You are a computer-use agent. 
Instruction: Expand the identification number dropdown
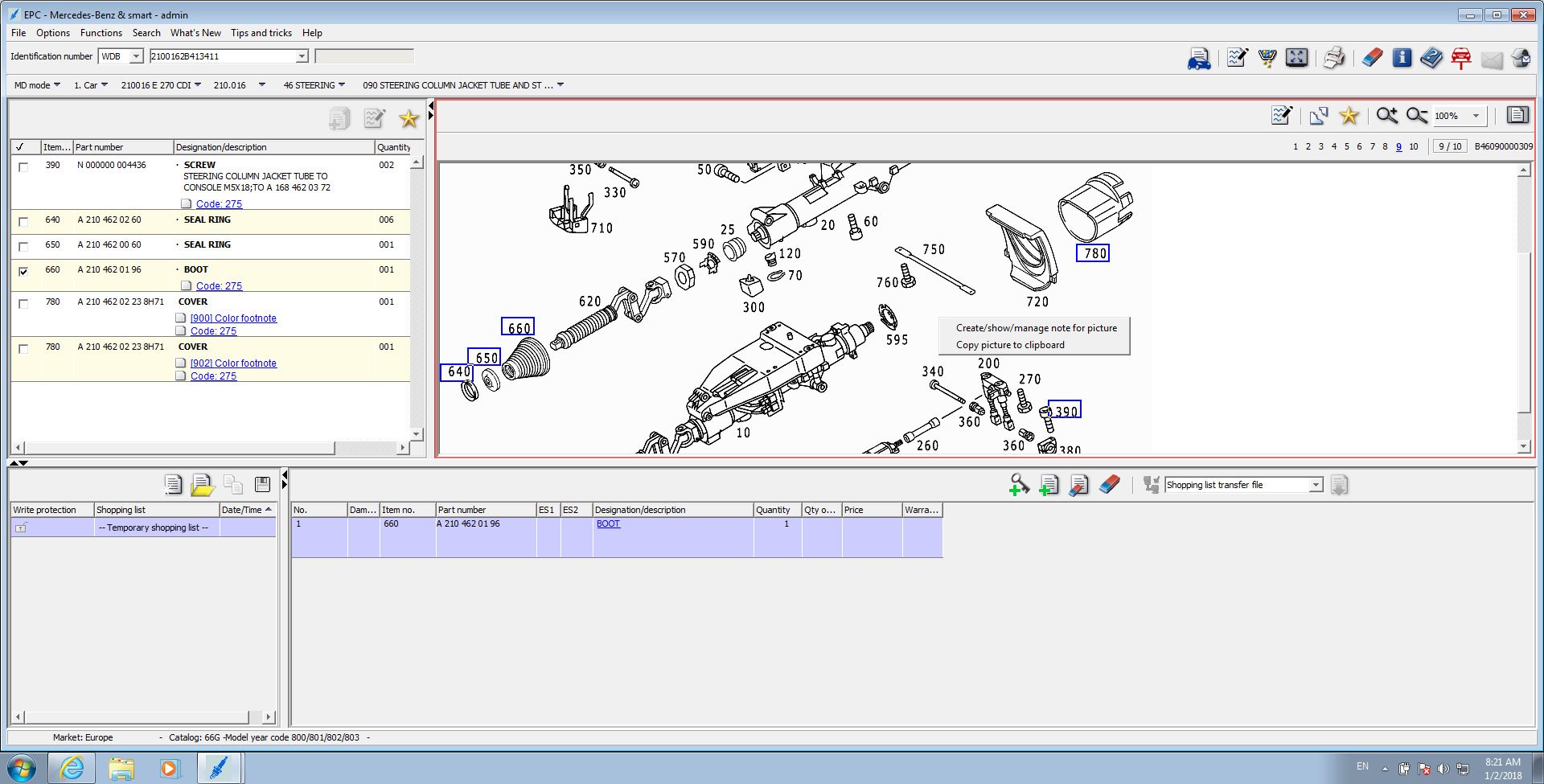pyautogui.click(x=302, y=56)
